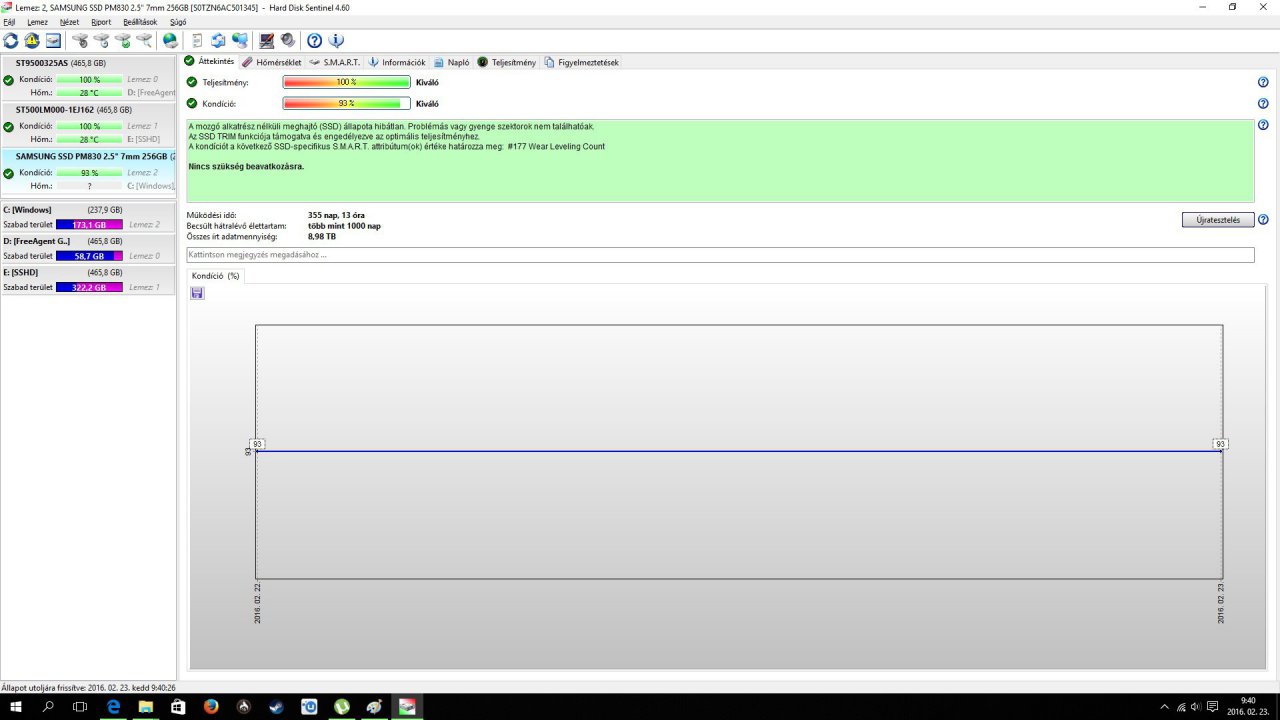Click the globe toolbar icon

170,40
